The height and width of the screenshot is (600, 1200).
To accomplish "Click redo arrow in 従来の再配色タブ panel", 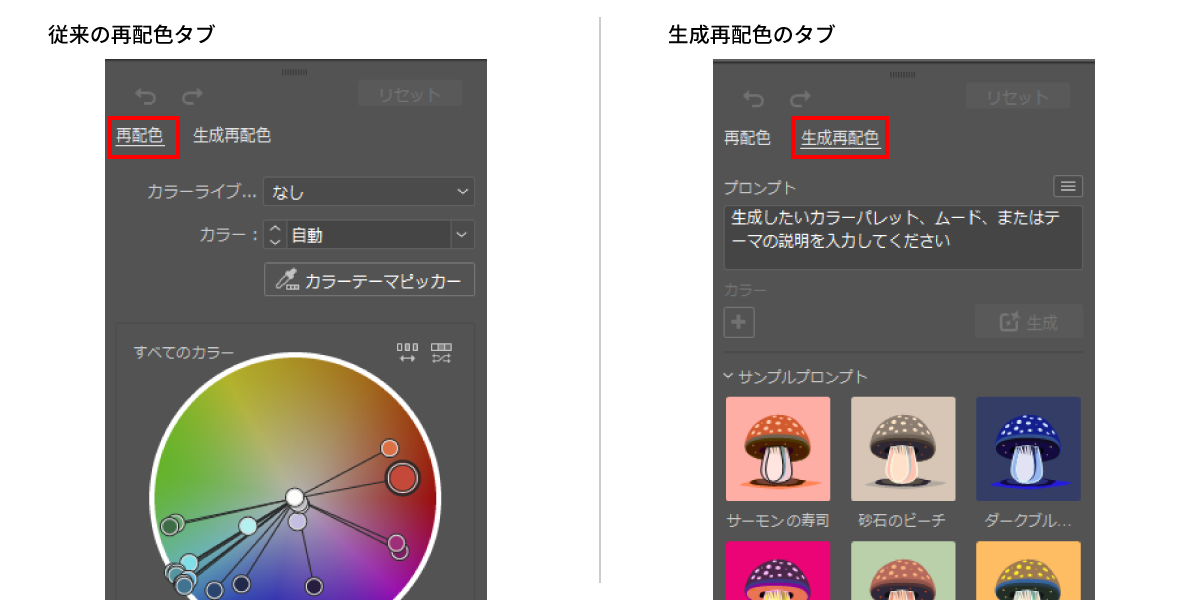I will click(193, 97).
